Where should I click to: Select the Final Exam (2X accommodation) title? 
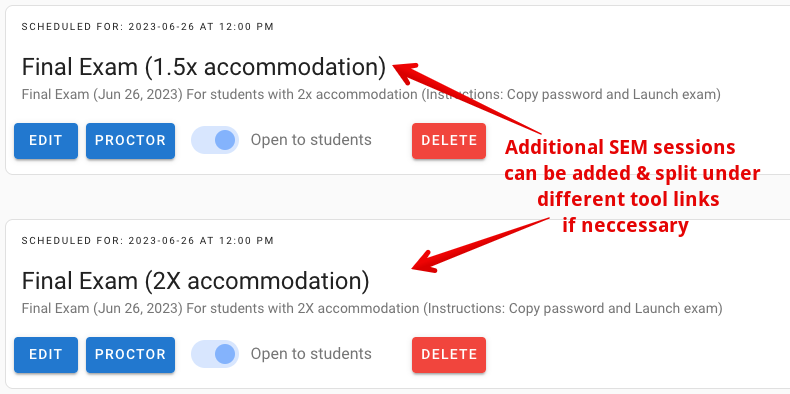coord(195,281)
